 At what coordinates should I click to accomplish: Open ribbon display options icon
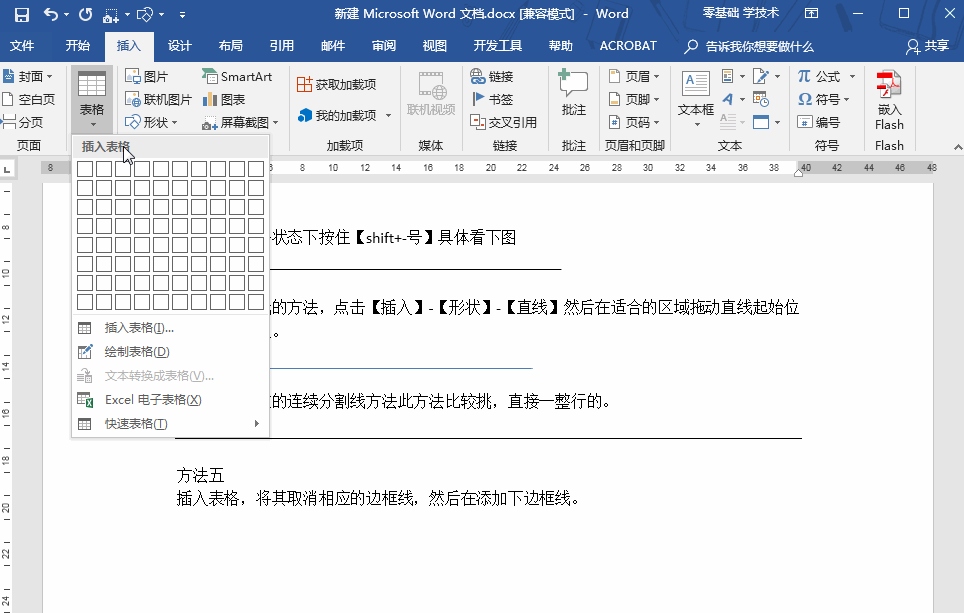pyautogui.click(x=812, y=13)
